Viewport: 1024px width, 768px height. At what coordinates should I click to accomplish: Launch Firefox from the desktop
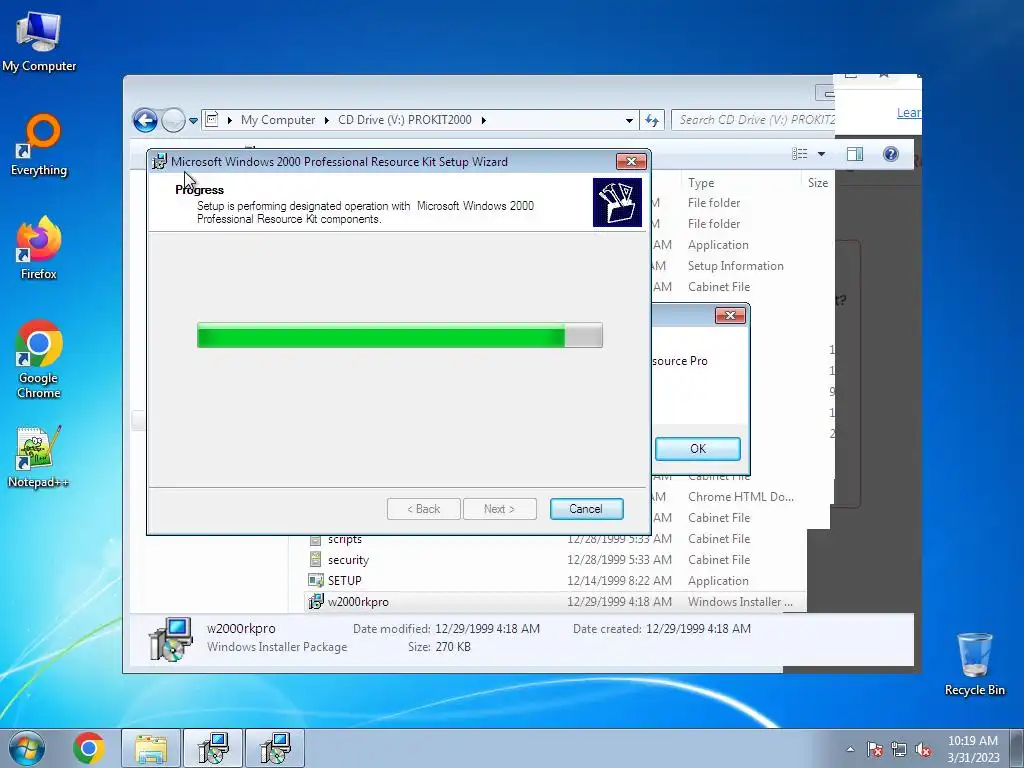[x=39, y=248]
